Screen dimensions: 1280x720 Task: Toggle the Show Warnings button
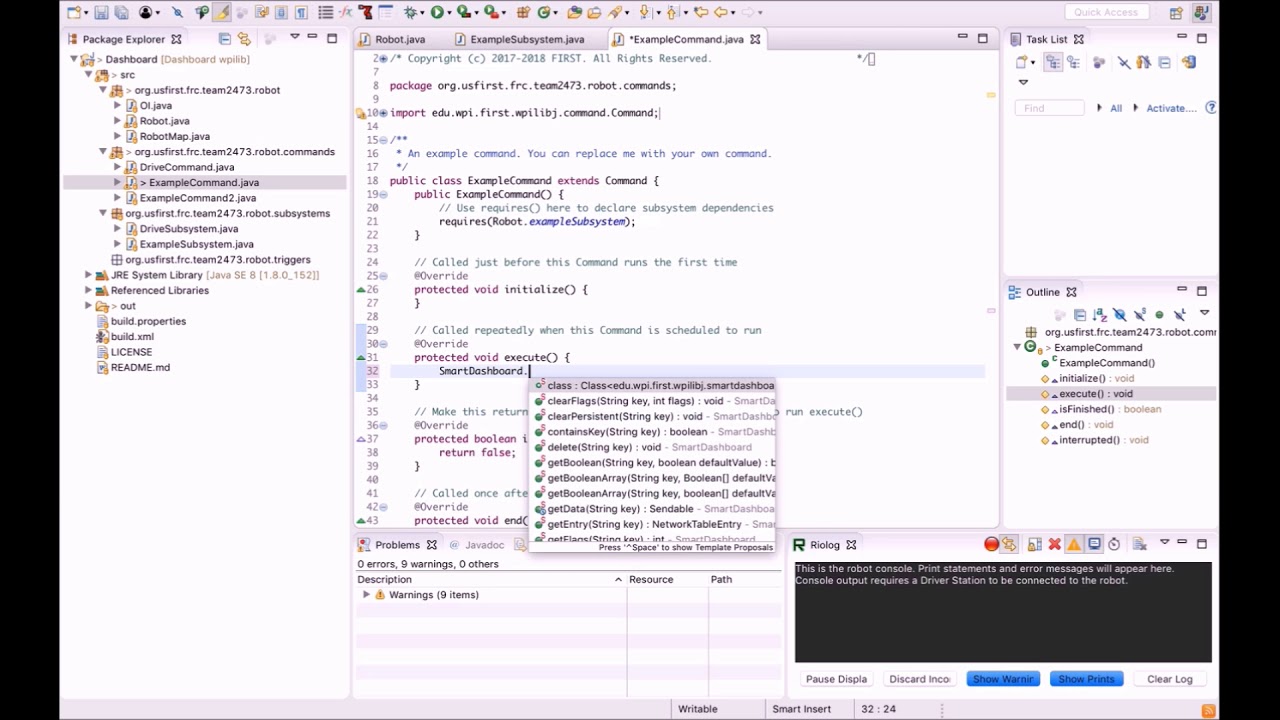click(x=1003, y=679)
